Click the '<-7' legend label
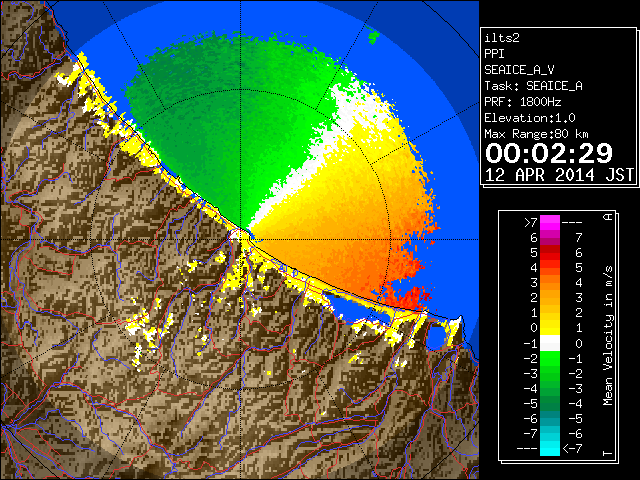This screenshot has height=480, width=640. click(x=572, y=449)
